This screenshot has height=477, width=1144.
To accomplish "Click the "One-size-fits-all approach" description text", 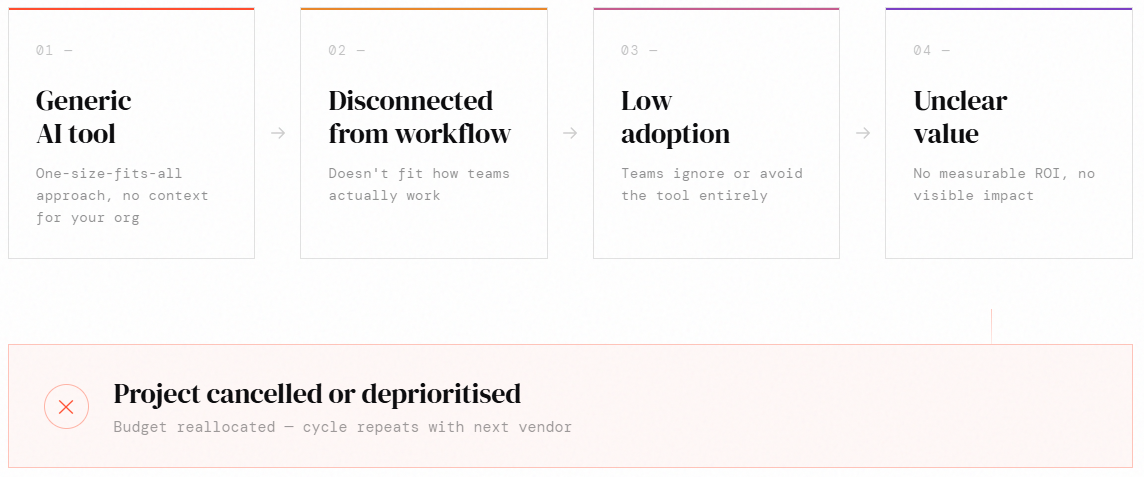I will (x=122, y=195).
